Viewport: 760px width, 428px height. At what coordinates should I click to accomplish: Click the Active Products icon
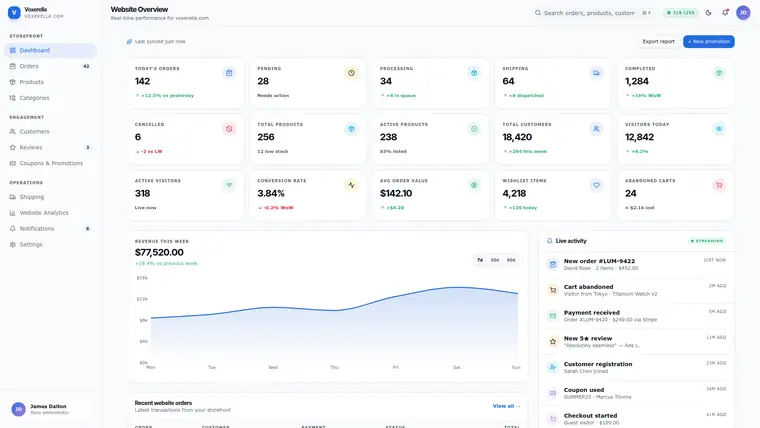tap(474, 129)
